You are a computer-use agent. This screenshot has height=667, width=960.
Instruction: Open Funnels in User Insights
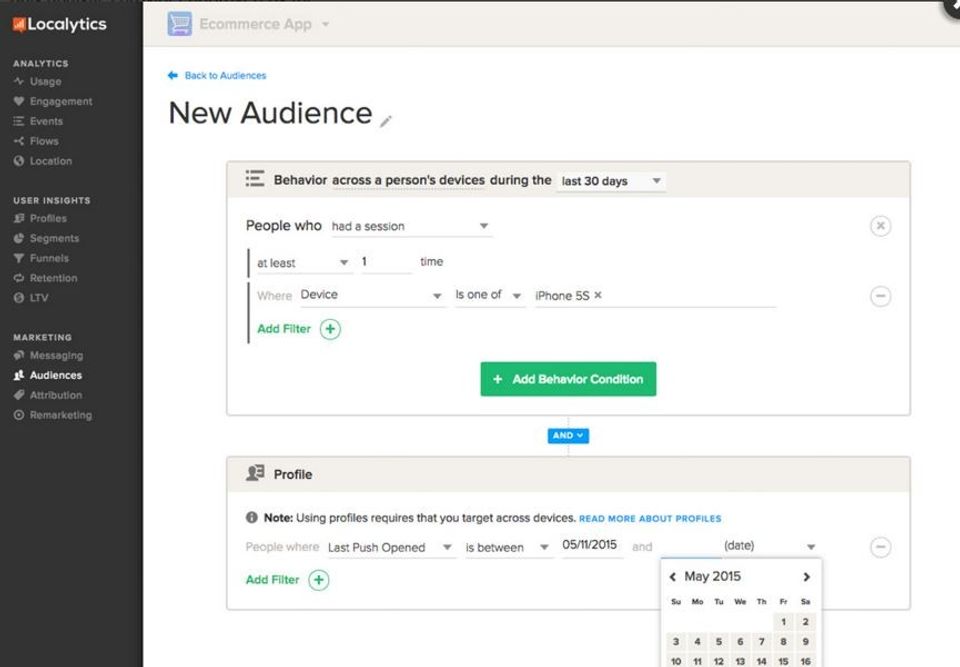(x=49, y=258)
